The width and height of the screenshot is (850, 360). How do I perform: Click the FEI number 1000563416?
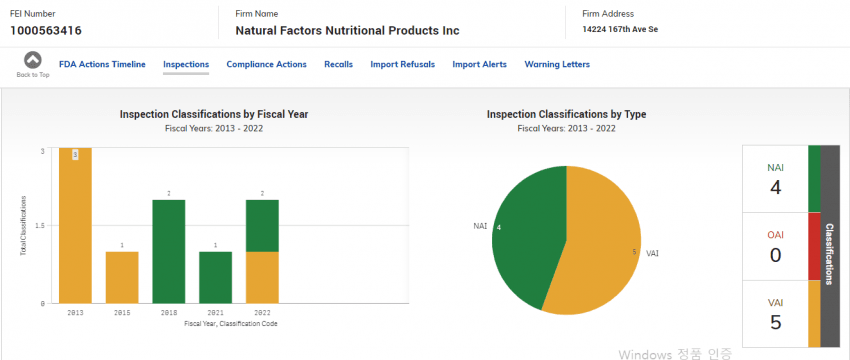point(46,30)
